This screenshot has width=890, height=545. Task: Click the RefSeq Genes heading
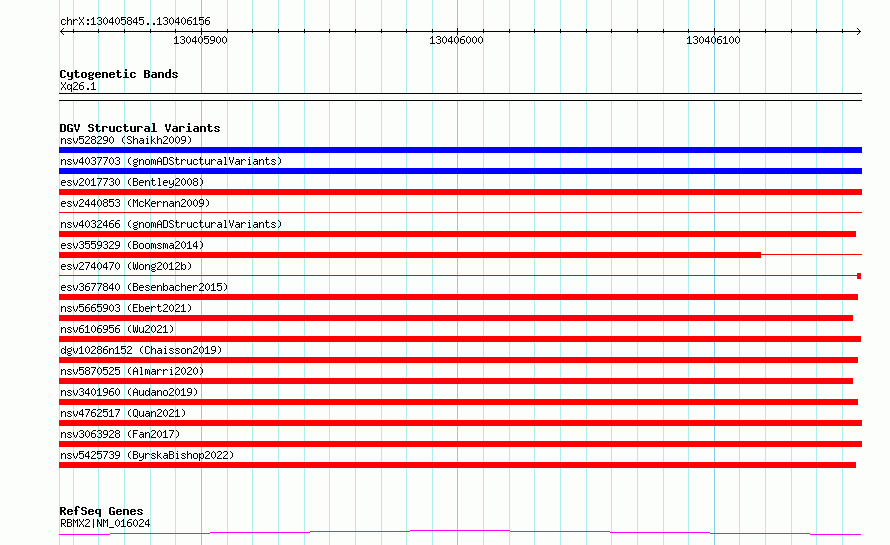point(101,512)
